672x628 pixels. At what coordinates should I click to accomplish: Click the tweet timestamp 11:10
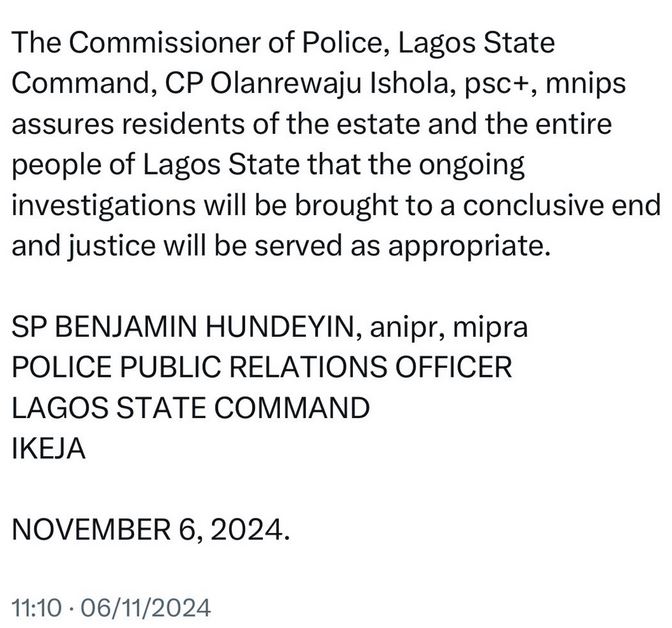click(36, 606)
